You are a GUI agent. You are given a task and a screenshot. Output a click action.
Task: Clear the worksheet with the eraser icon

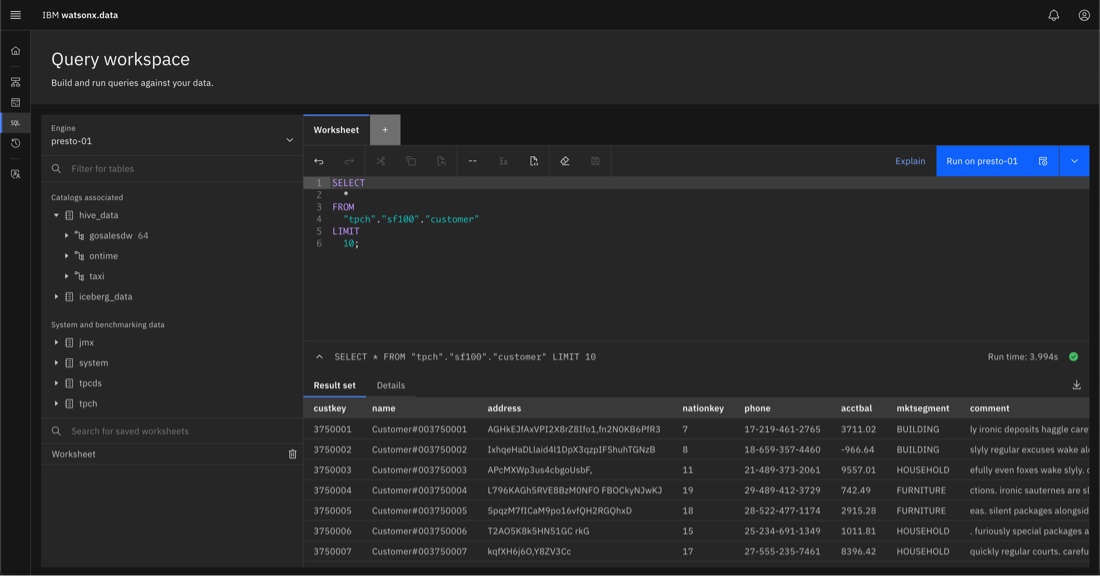tap(565, 160)
